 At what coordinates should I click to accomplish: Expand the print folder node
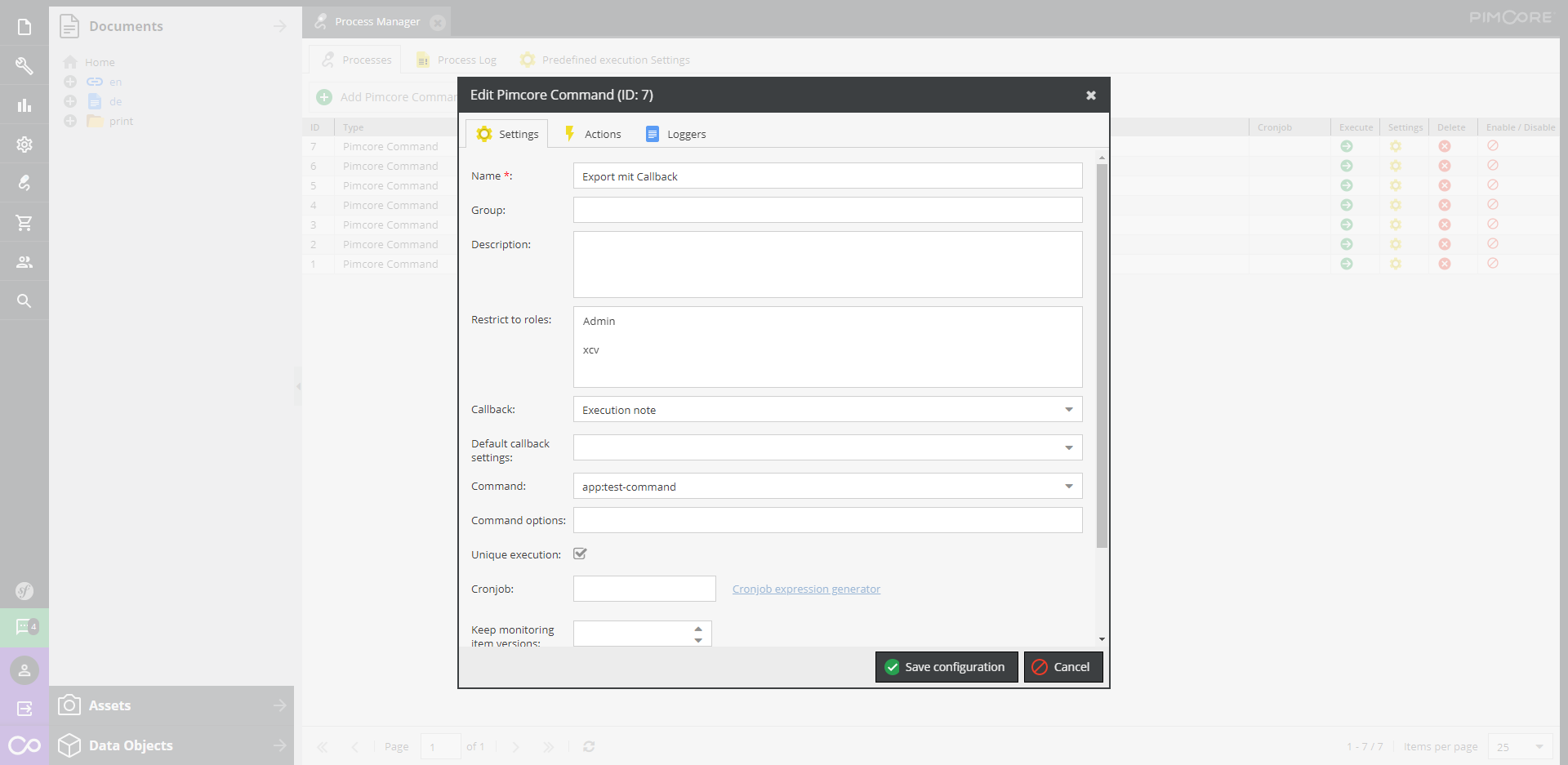click(x=70, y=121)
